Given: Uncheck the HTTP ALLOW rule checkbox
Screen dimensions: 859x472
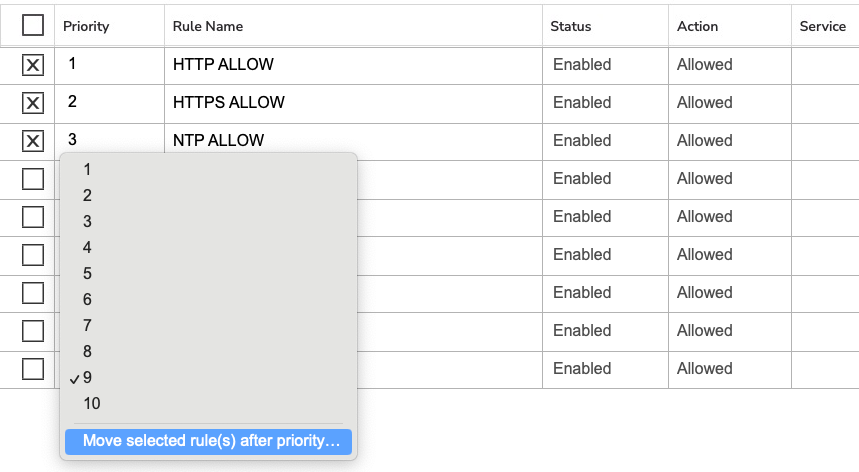Looking at the screenshot, I should click(33, 65).
